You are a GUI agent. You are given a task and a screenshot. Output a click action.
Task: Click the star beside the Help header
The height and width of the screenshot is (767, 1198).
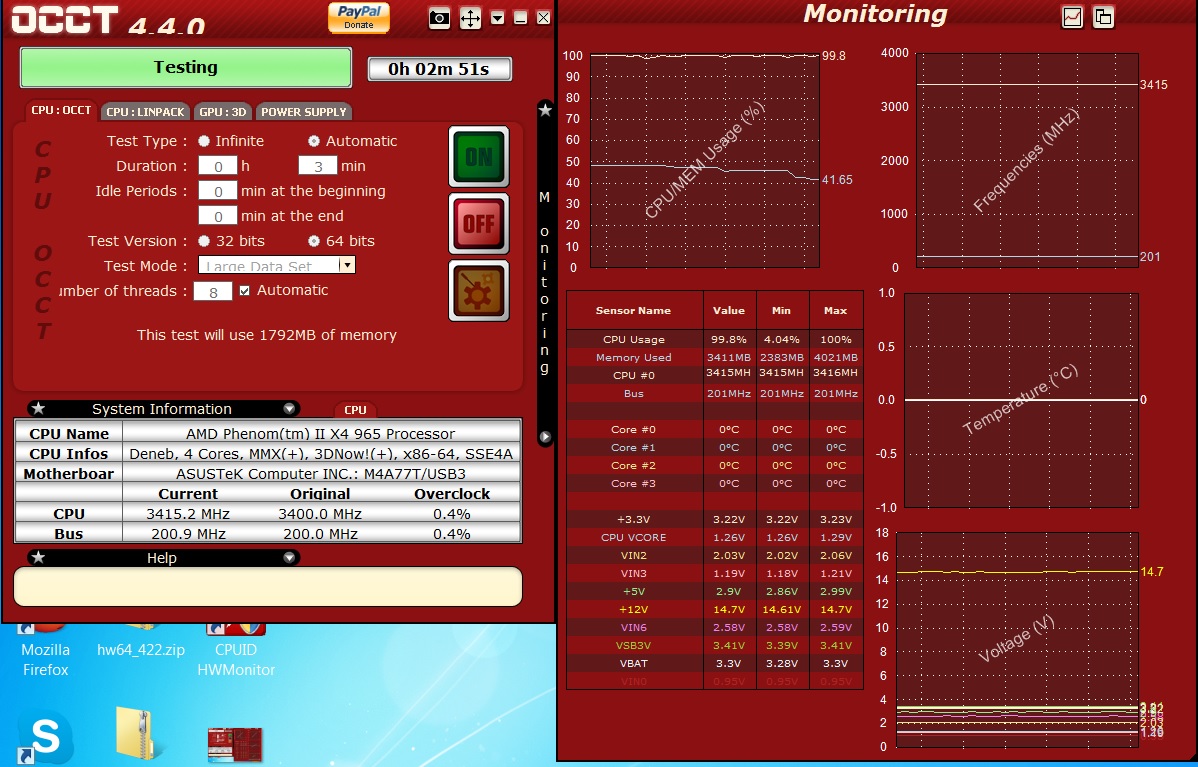click(38, 558)
